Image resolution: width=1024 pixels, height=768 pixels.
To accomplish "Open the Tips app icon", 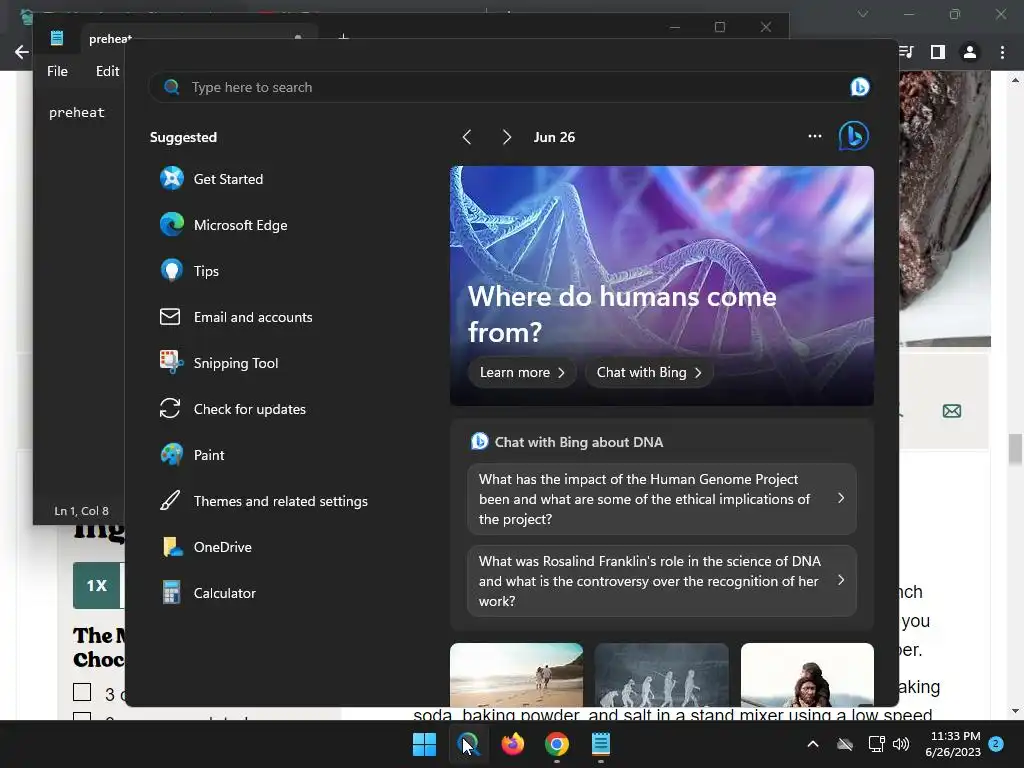I will tap(172, 270).
